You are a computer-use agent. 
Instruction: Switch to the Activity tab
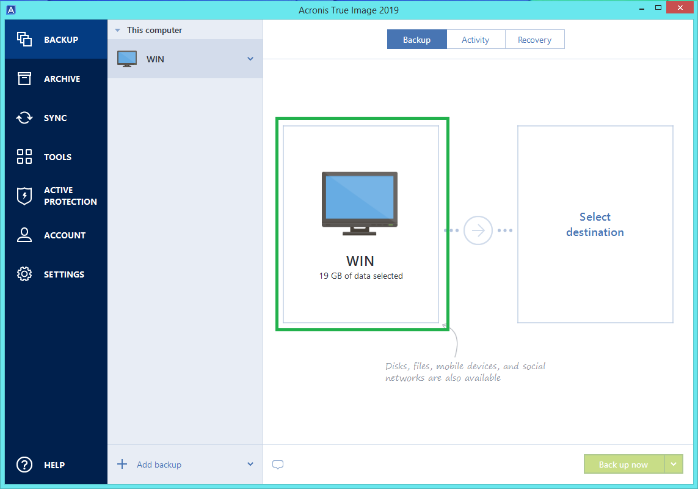click(x=475, y=39)
